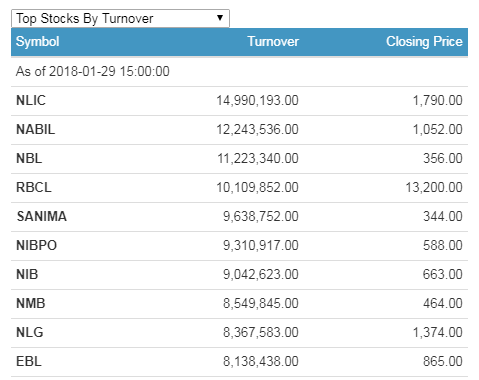Open the NIB stock symbol link
The image size is (479, 380).
[x=27, y=274]
